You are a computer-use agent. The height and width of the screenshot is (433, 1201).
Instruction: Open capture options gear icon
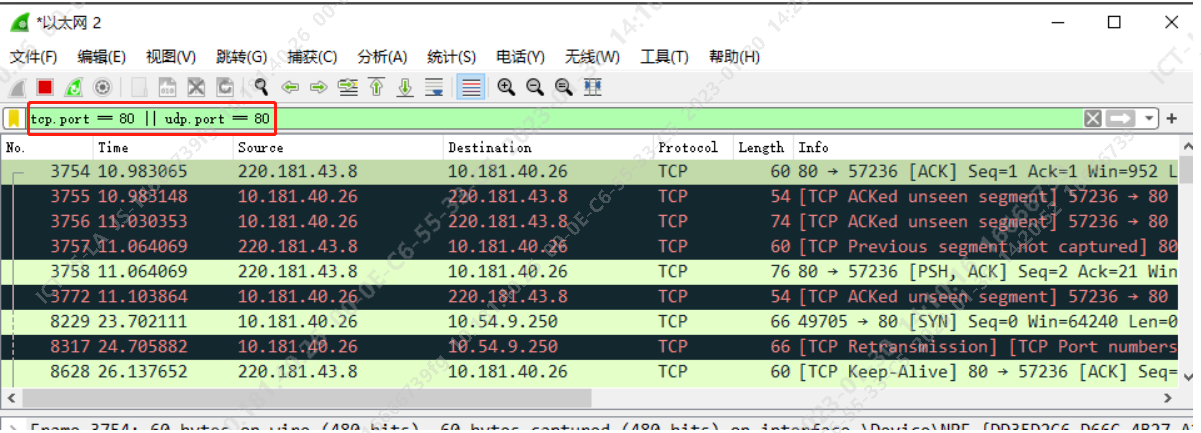pos(101,88)
